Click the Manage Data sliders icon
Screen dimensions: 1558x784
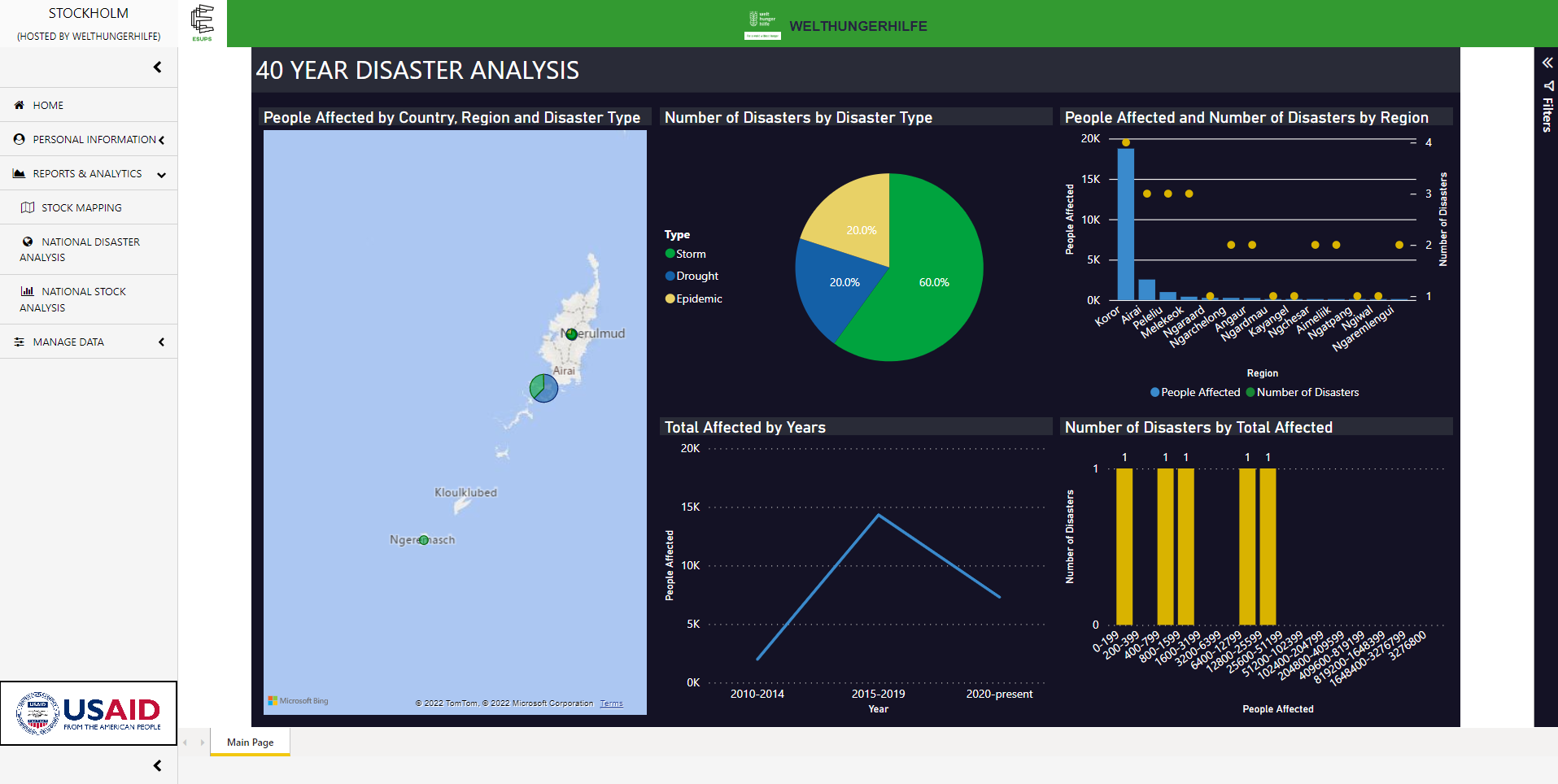(18, 342)
